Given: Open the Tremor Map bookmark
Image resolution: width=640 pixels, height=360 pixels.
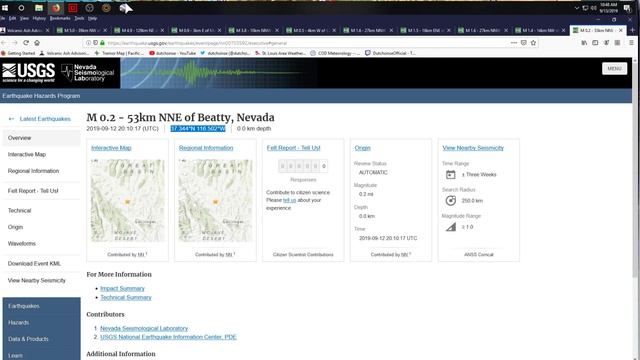Looking at the screenshot, I should pyautogui.click(x=119, y=53).
